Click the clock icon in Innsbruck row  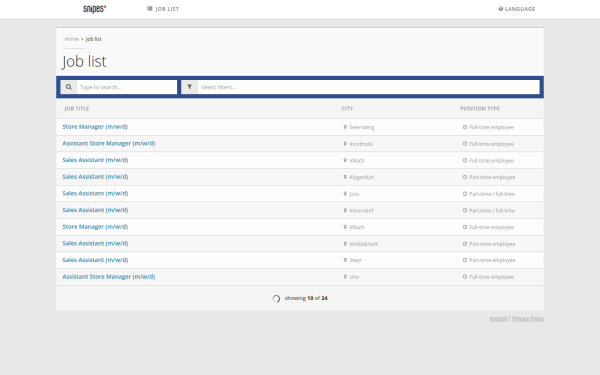(465, 144)
